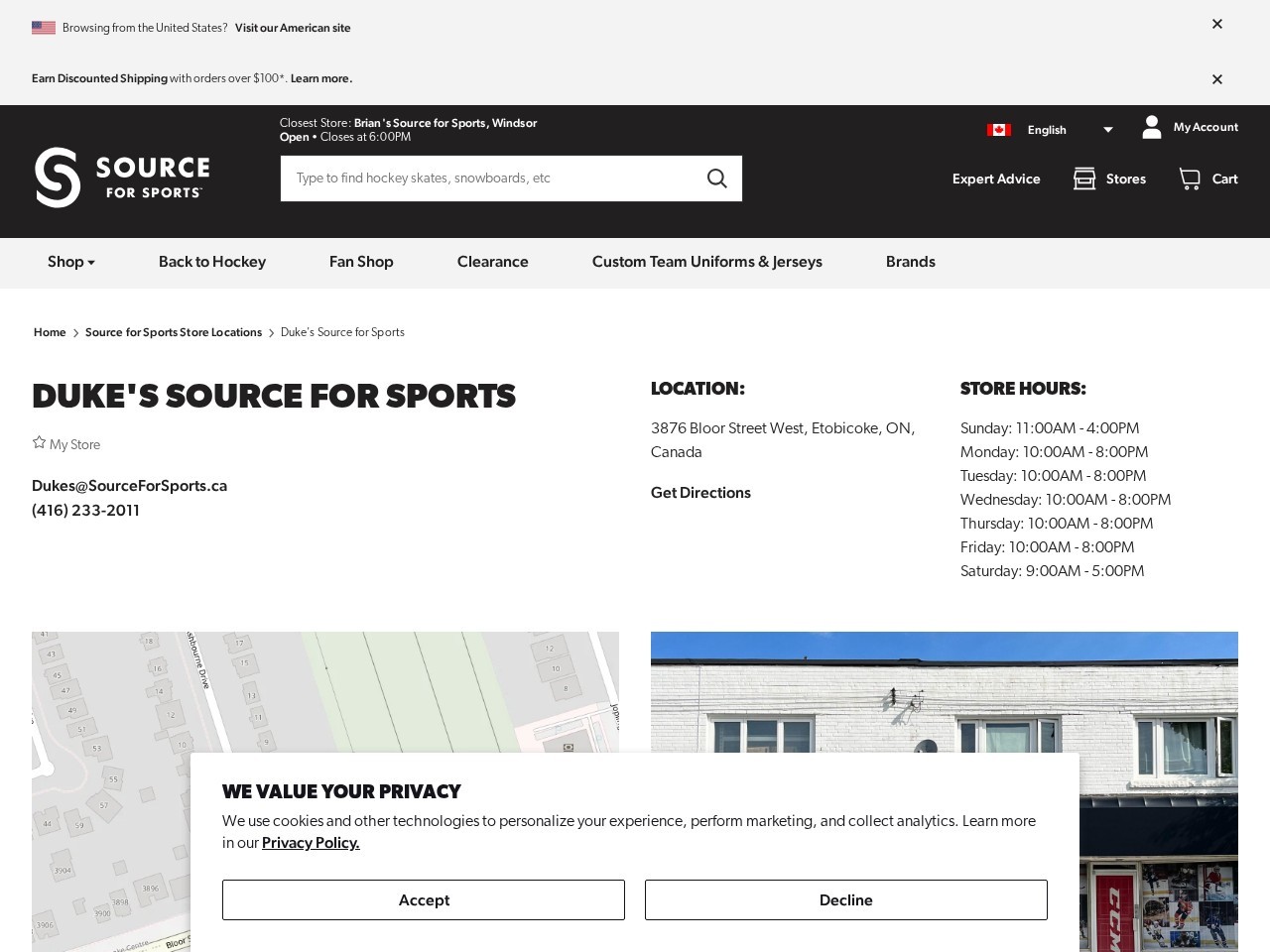
Task: Accept the privacy cookie policy
Action: pos(424,899)
